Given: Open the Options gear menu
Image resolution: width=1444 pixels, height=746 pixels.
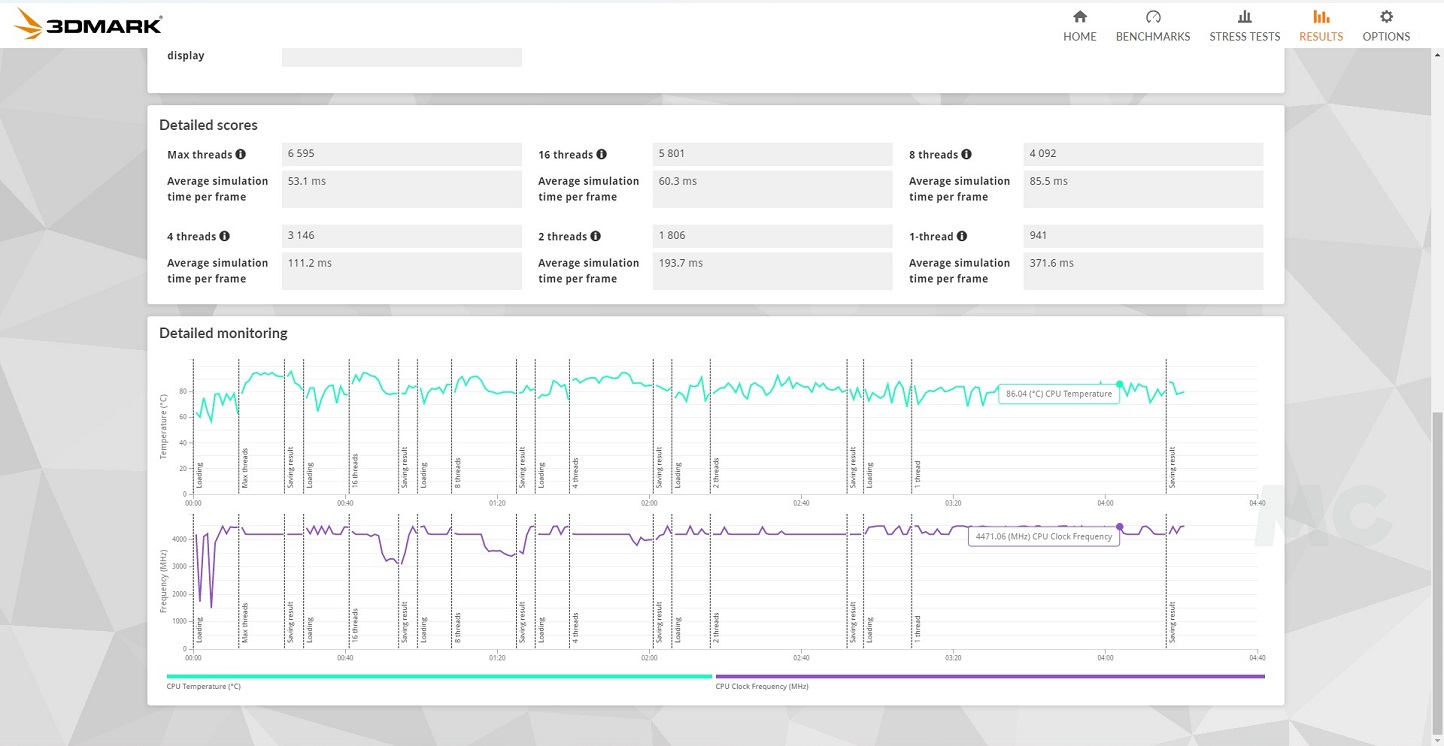Looking at the screenshot, I should (1385, 26).
